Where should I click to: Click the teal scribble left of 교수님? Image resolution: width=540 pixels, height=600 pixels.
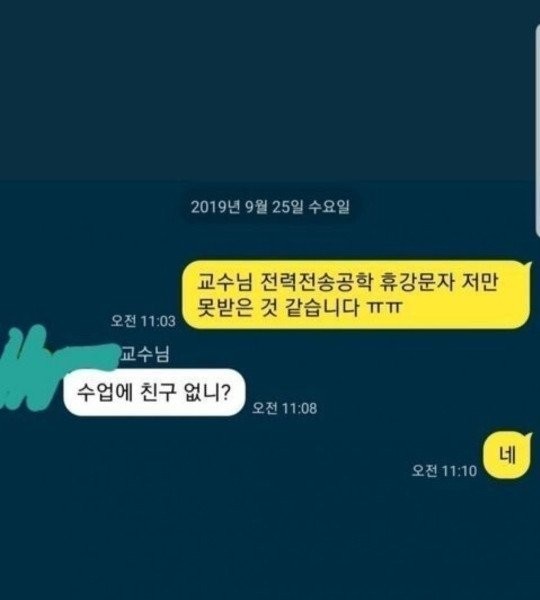point(57,367)
